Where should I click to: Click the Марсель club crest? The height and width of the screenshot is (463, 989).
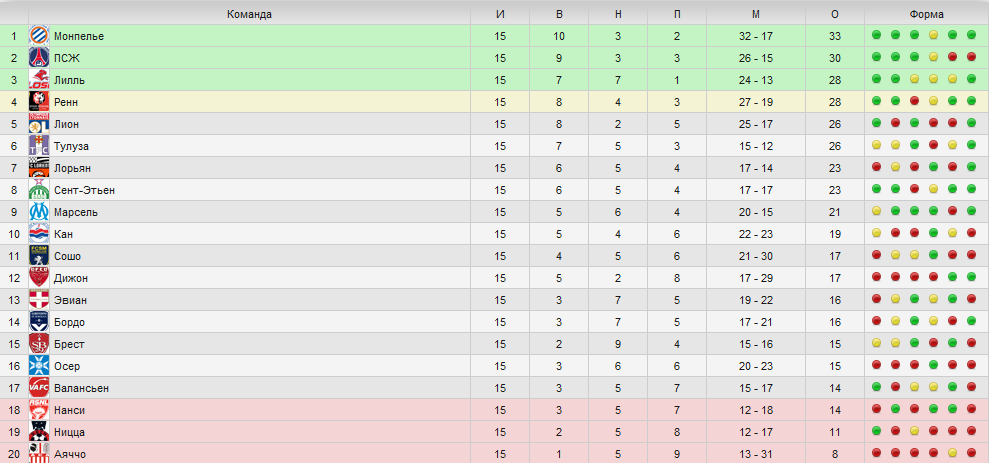pyautogui.click(x=39, y=212)
